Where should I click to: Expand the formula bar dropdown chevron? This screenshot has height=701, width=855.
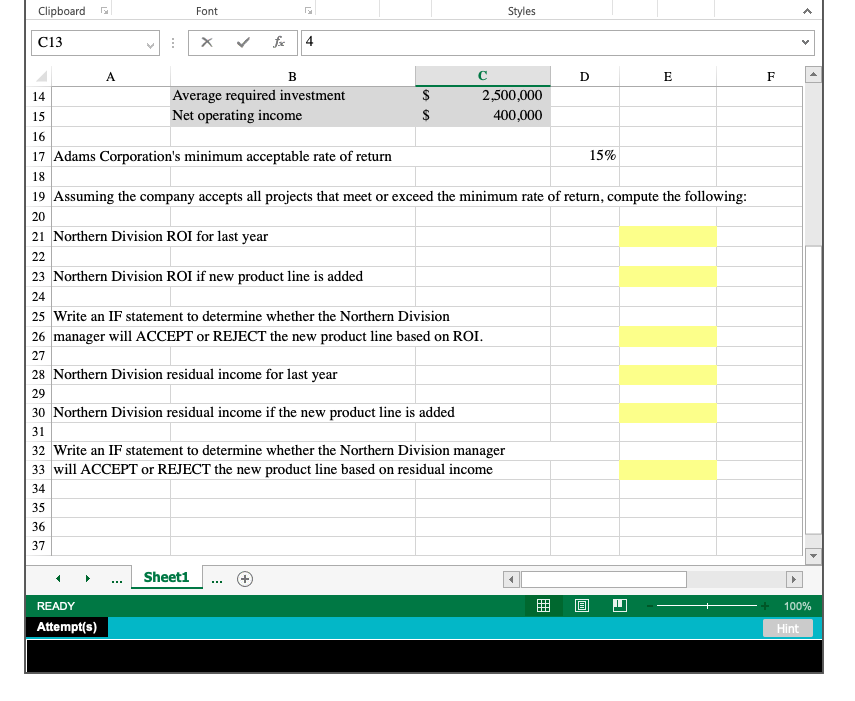pos(805,42)
